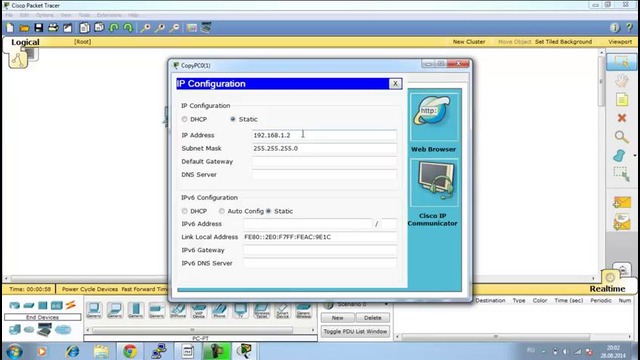Select the IPv6 DHCP radio button
The height and width of the screenshot is (360, 640).
click(x=184, y=211)
